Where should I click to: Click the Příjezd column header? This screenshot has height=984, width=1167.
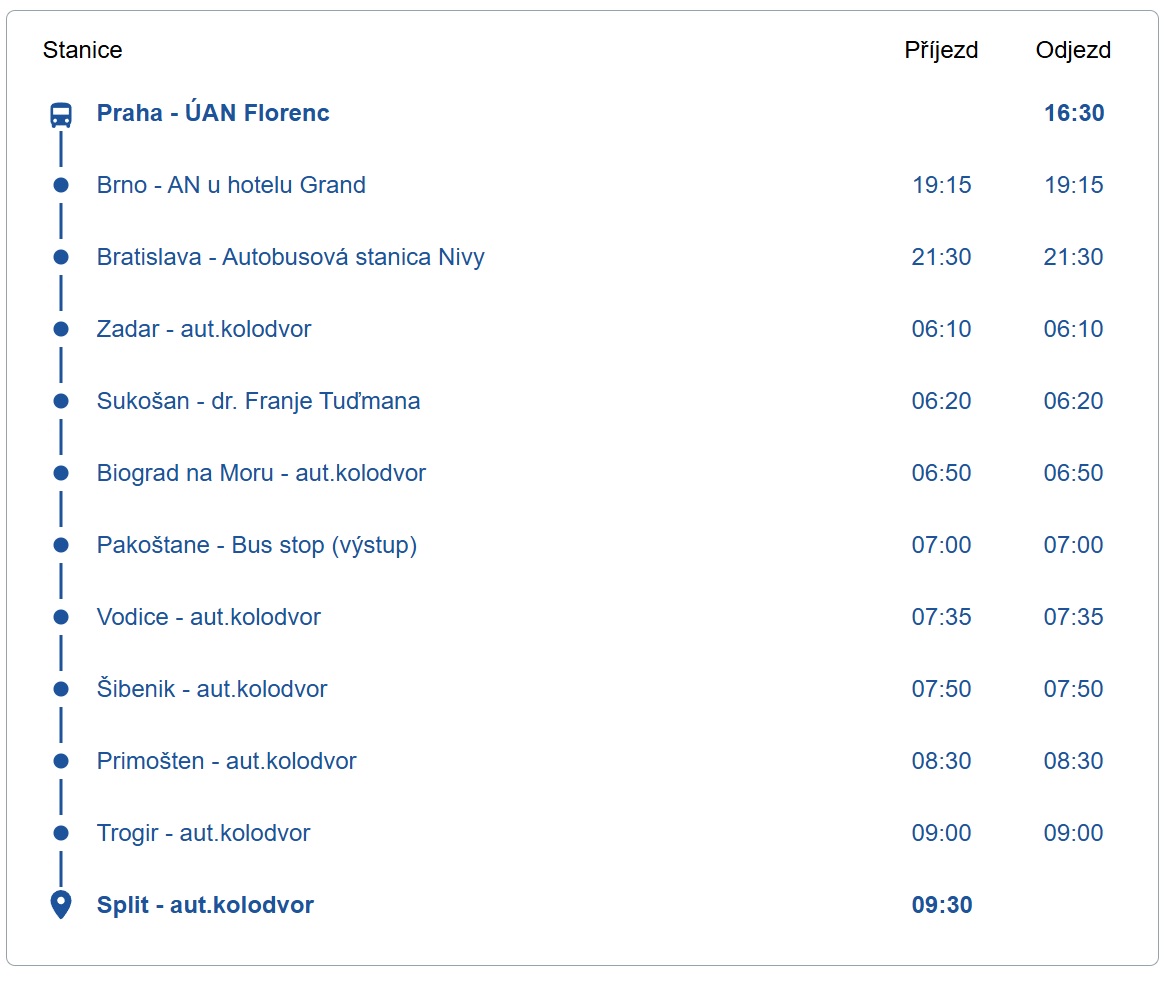click(x=941, y=50)
